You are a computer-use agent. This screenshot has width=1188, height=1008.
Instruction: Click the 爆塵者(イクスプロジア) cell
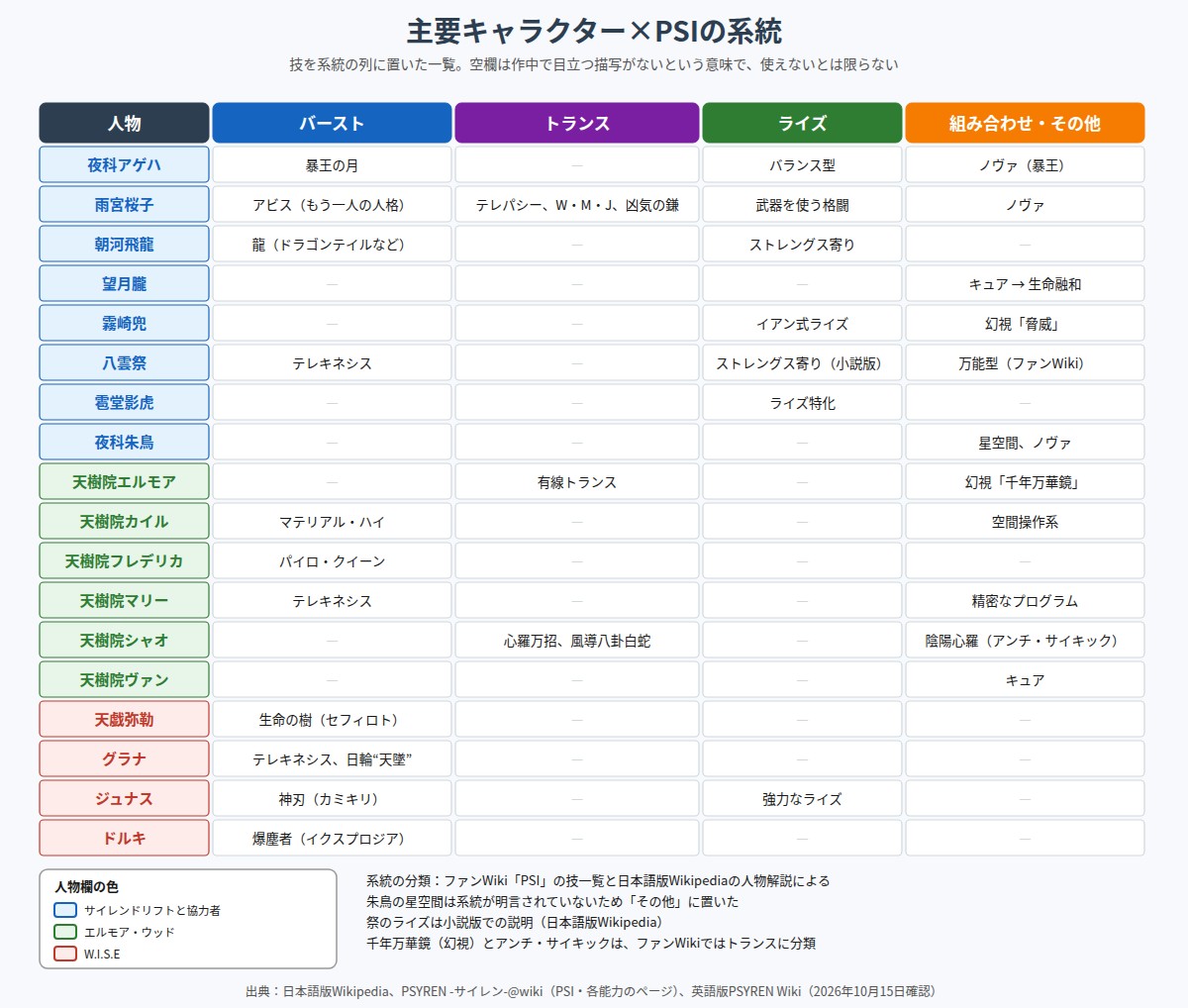(332, 838)
